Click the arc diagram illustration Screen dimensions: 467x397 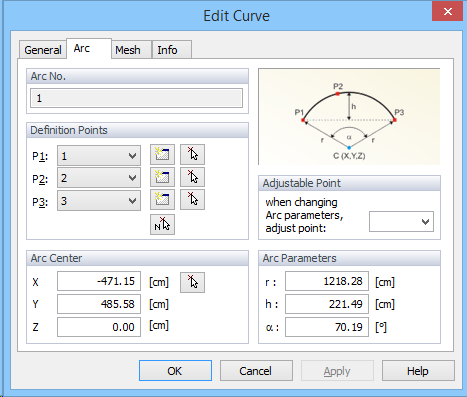[x=349, y=117]
